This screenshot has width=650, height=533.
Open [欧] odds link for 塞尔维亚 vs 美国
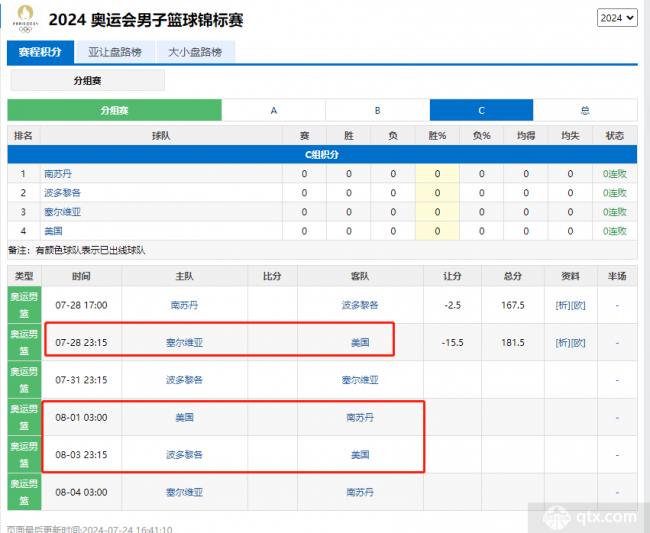[578, 342]
